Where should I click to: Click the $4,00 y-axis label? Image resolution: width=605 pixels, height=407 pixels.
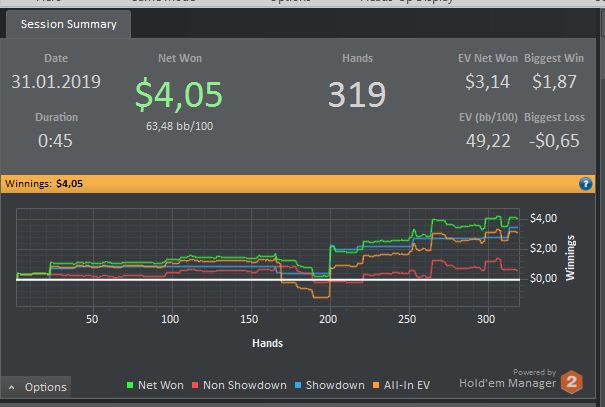point(543,218)
